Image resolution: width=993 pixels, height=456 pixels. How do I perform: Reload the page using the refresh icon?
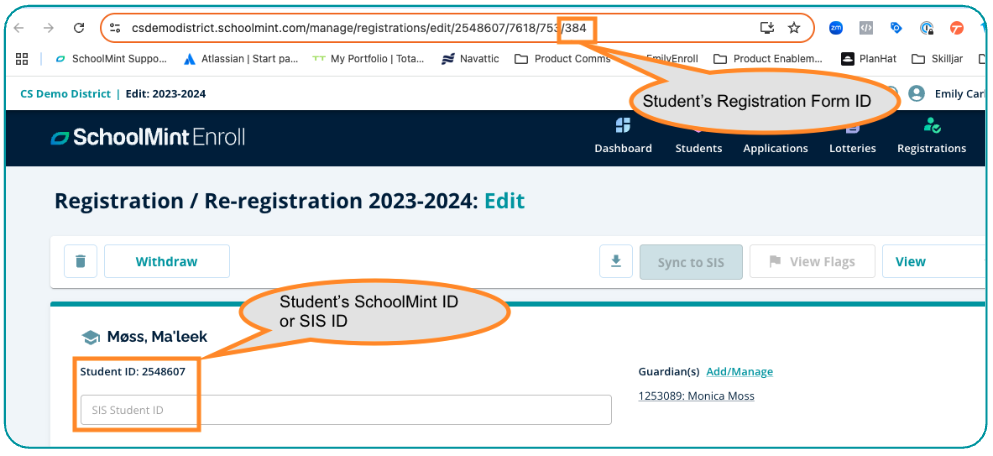79,28
